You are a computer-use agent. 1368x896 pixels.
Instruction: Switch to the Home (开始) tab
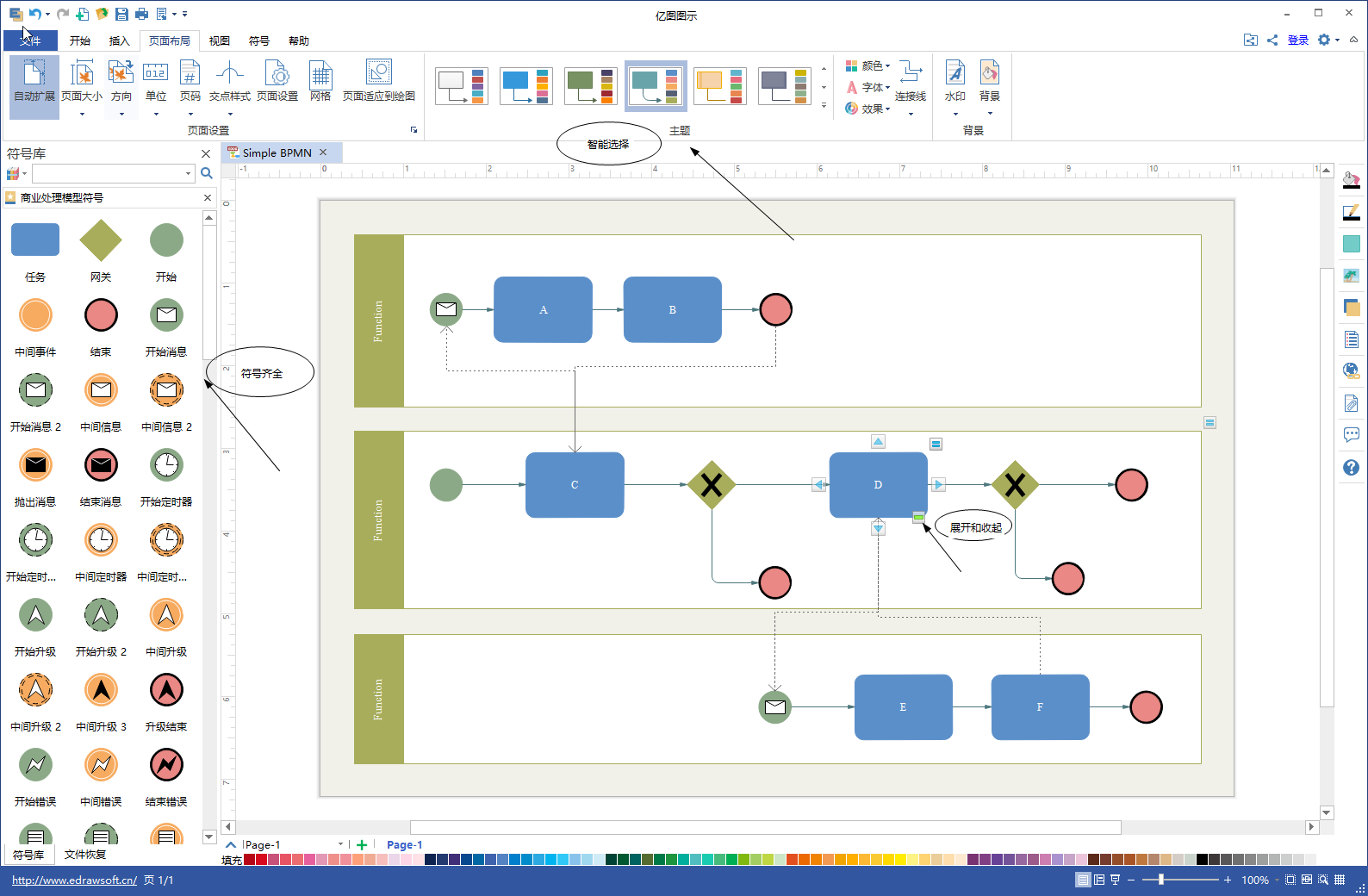pyautogui.click(x=80, y=40)
